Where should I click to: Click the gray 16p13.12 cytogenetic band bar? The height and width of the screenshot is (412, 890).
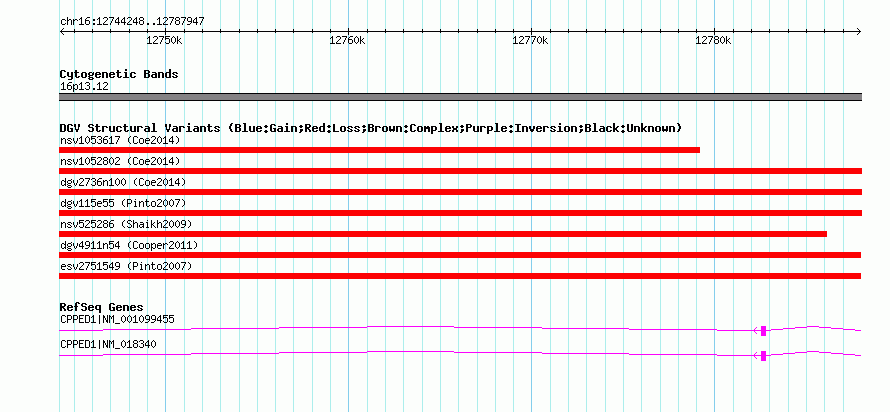pyautogui.click(x=460, y=97)
